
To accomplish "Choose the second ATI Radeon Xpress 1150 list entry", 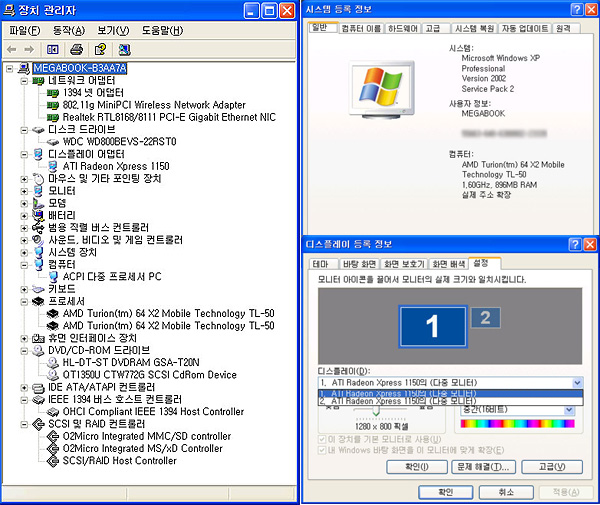I will pyautogui.click(x=450, y=401).
